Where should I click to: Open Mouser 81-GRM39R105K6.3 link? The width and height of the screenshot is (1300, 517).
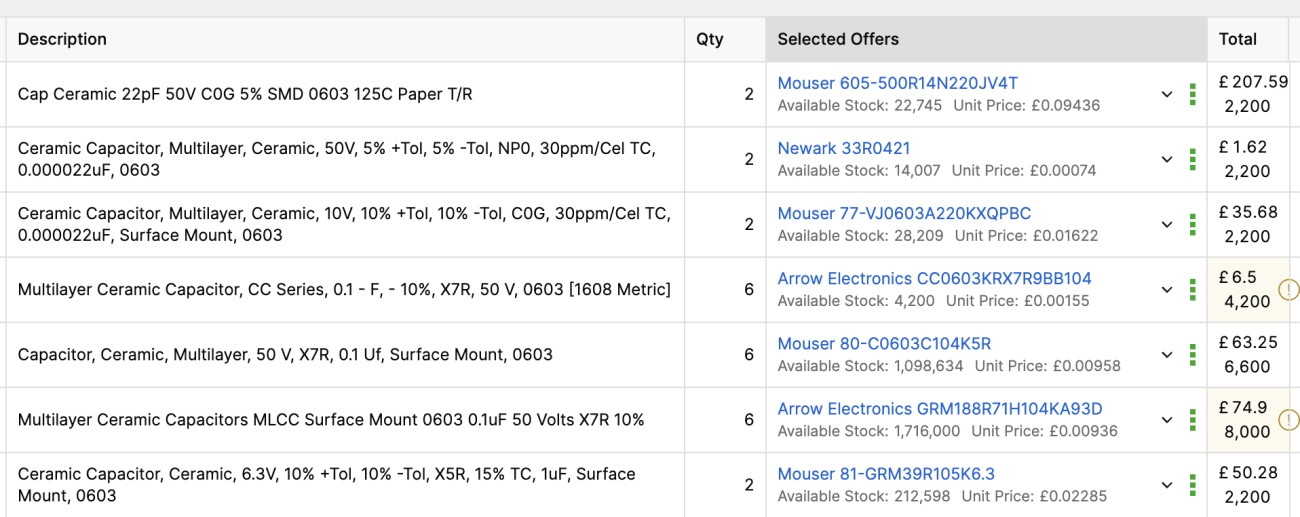click(x=886, y=473)
